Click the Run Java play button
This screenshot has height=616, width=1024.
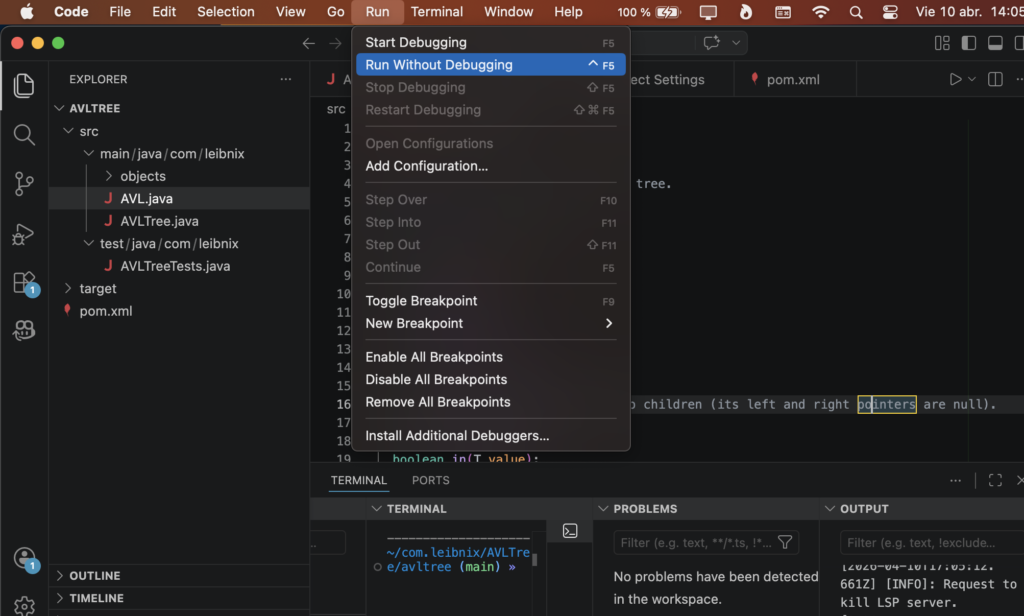point(956,80)
